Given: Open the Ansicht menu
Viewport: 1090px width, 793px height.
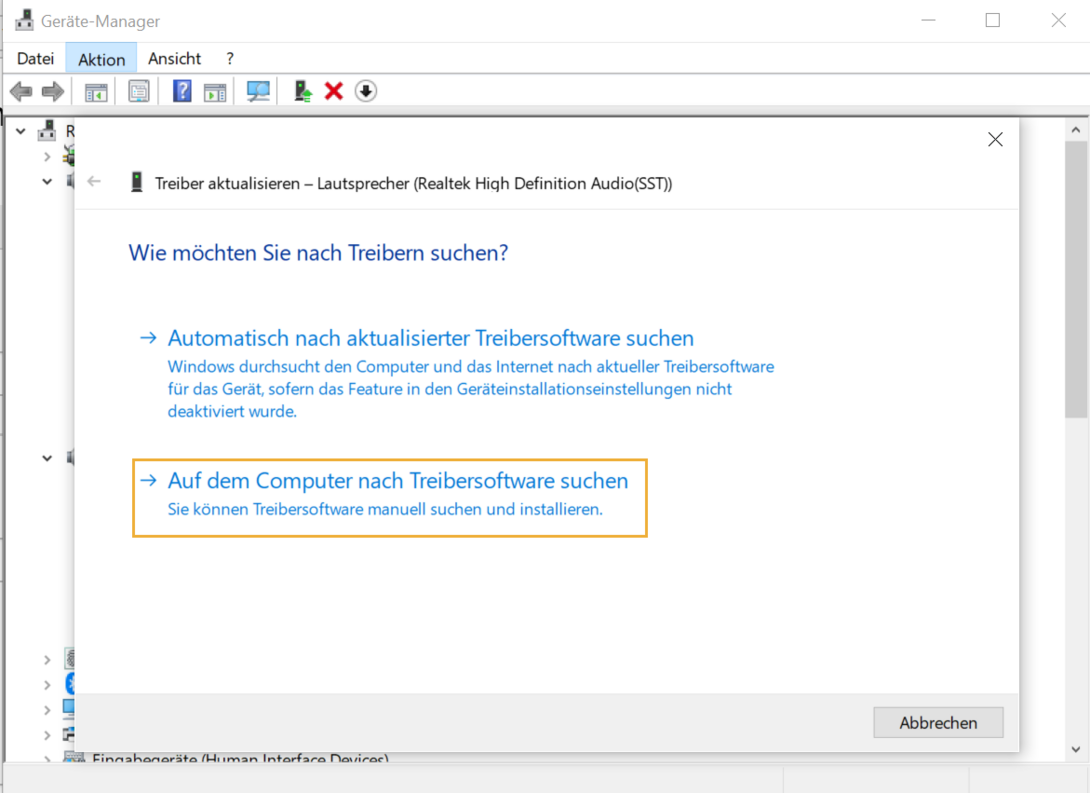Looking at the screenshot, I should [x=174, y=59].
